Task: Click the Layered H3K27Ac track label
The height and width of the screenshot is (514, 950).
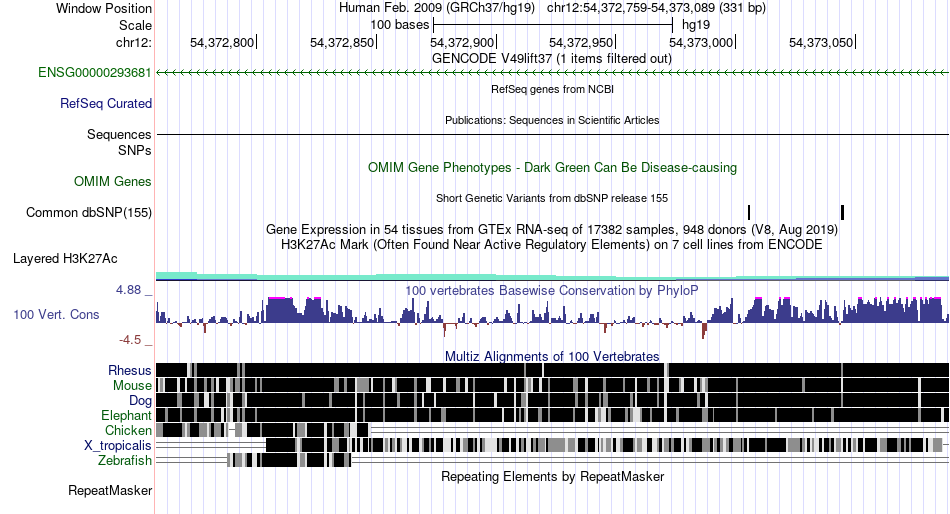Action: [65, 259]
